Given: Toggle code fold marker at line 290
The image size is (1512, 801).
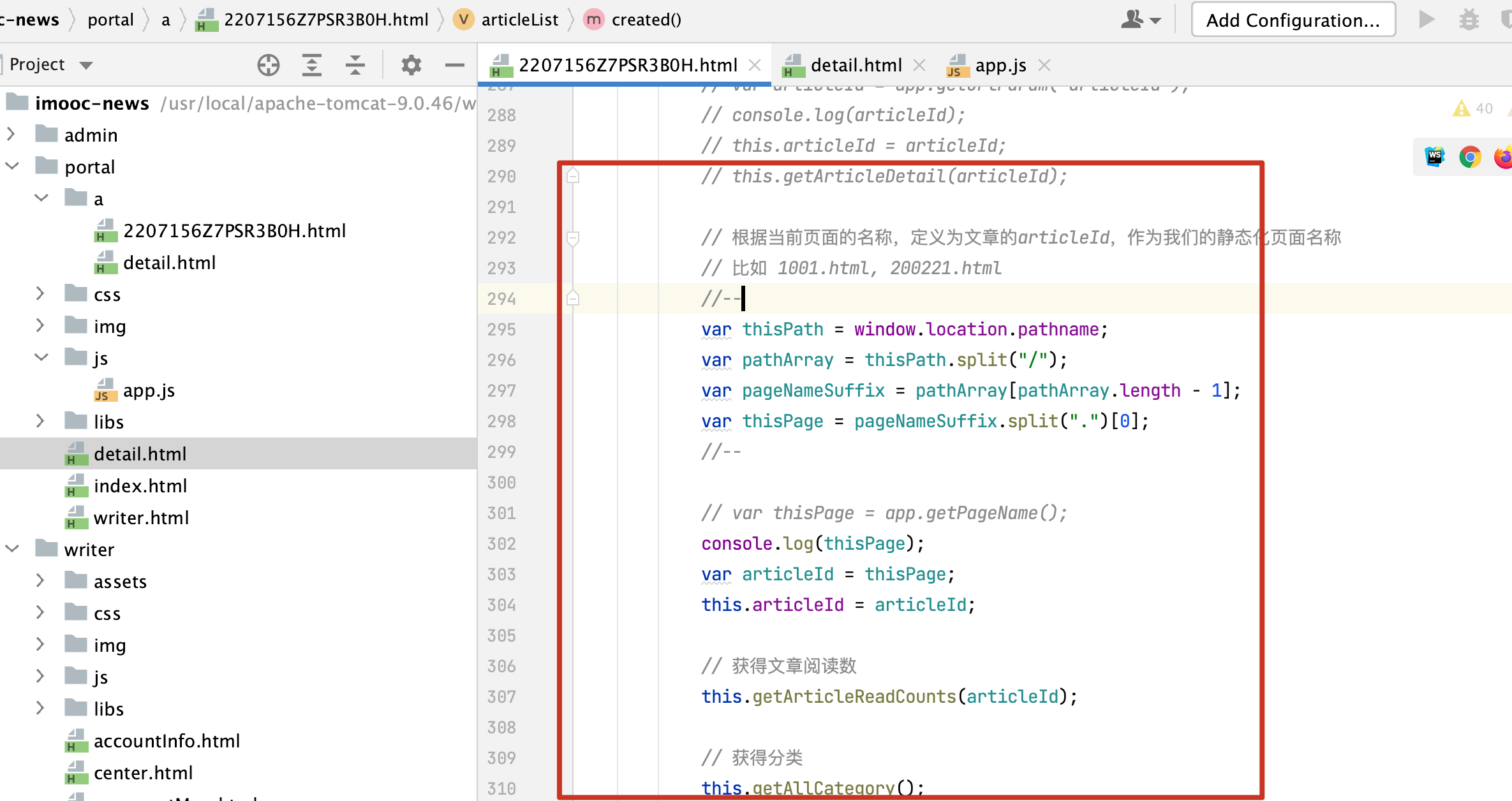Looking at the screenshot, I should coord(573,176).
